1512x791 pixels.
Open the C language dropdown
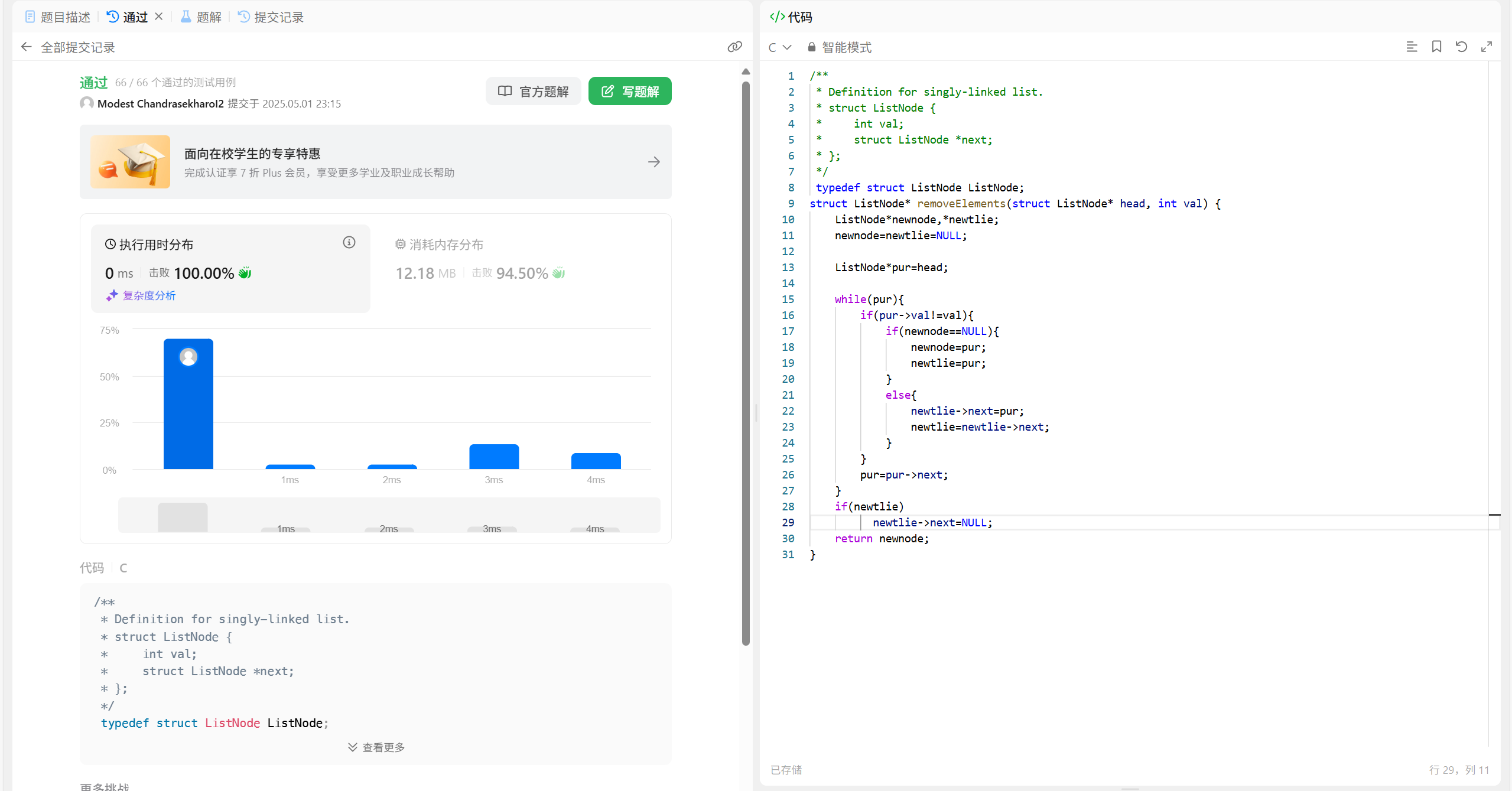(x=779, y=47)
